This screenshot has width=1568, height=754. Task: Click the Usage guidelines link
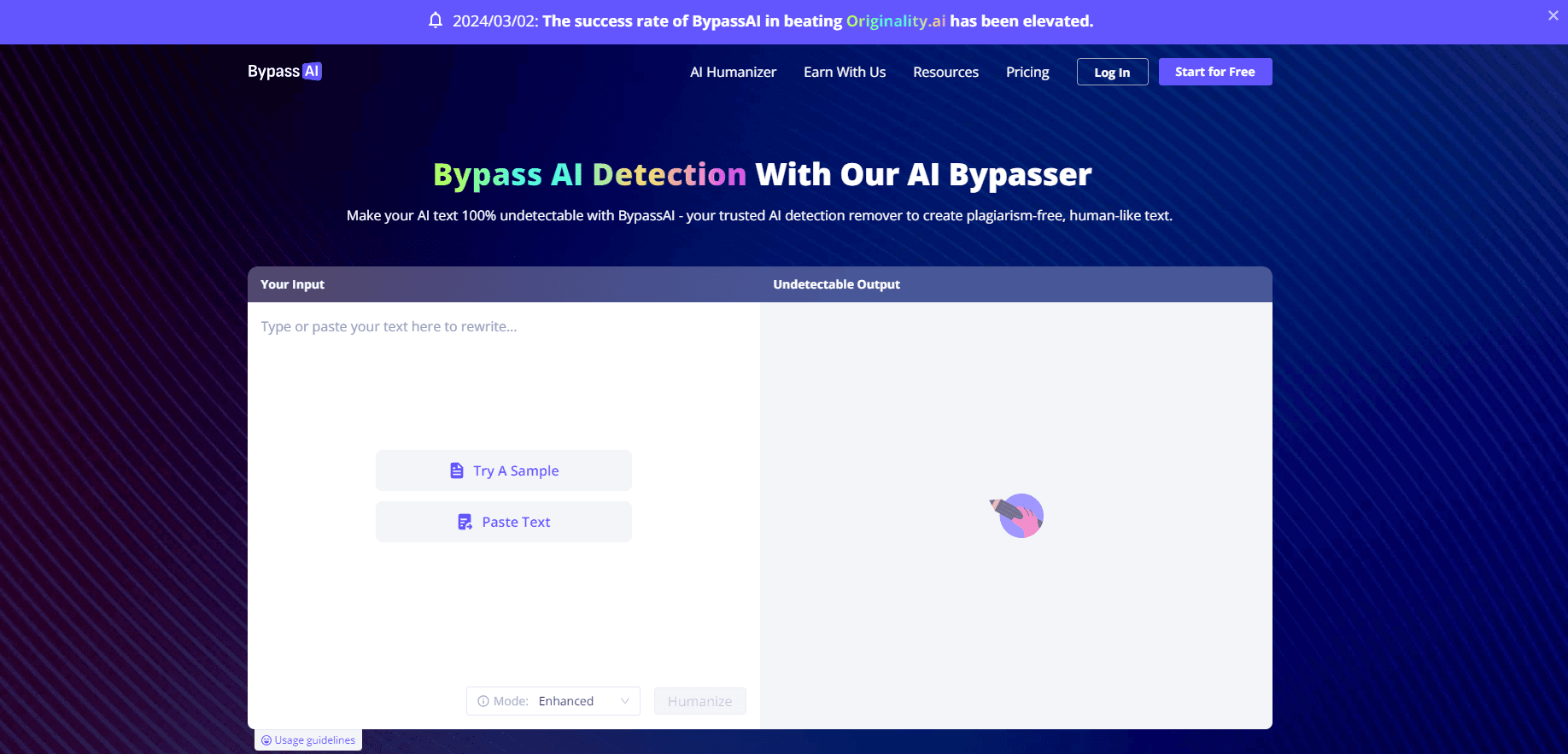click(314, 740)
